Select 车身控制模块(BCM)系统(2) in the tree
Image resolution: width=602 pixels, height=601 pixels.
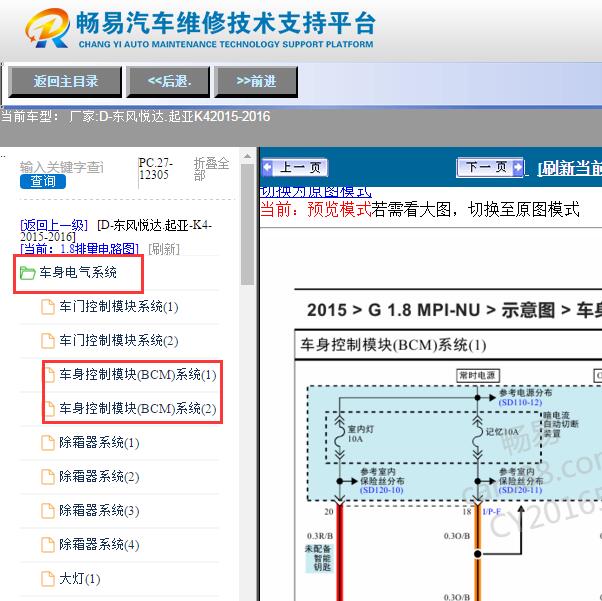(x=137, y=409)
